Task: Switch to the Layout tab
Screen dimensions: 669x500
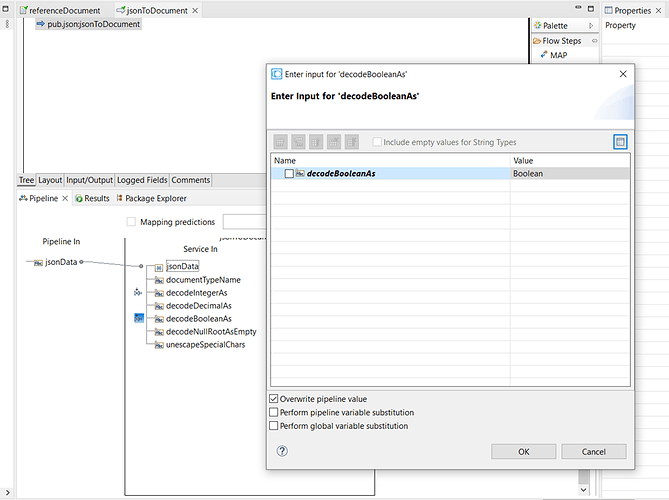Action: click(50, 180)
